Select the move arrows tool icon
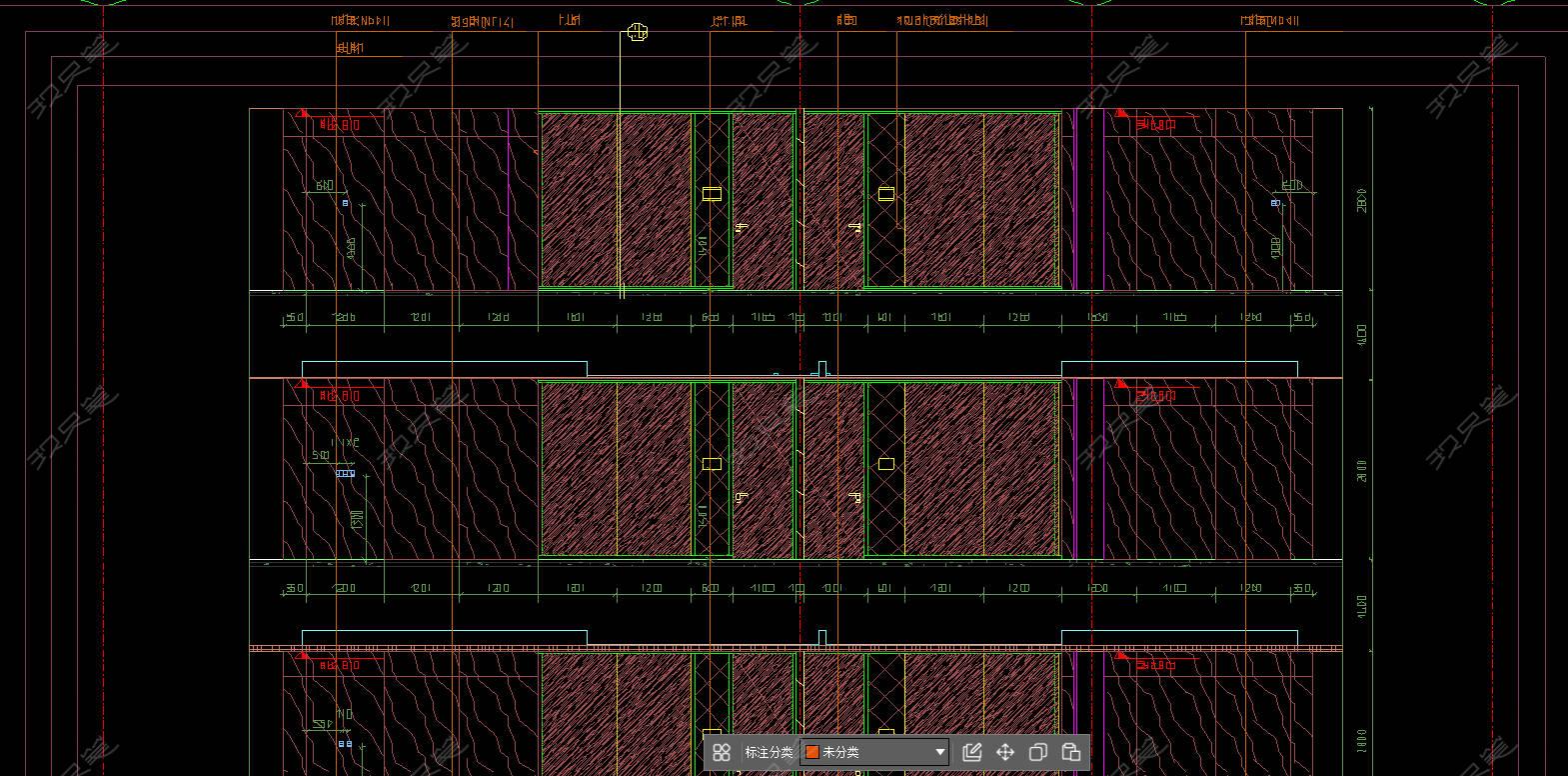1568x776 pixels. 1004,752
